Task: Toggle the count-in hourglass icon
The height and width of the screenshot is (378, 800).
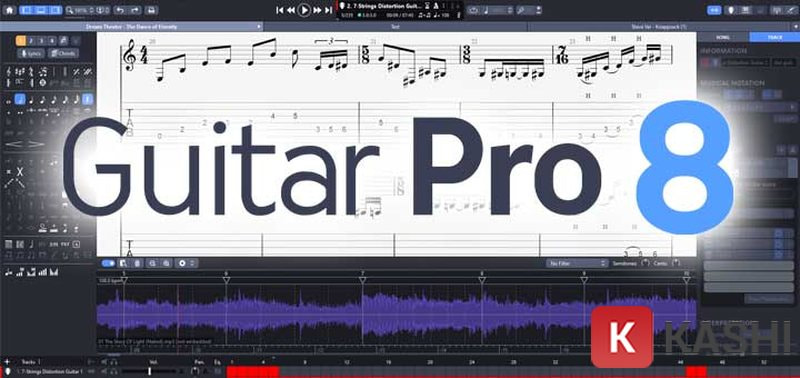Action: point(427,7)
